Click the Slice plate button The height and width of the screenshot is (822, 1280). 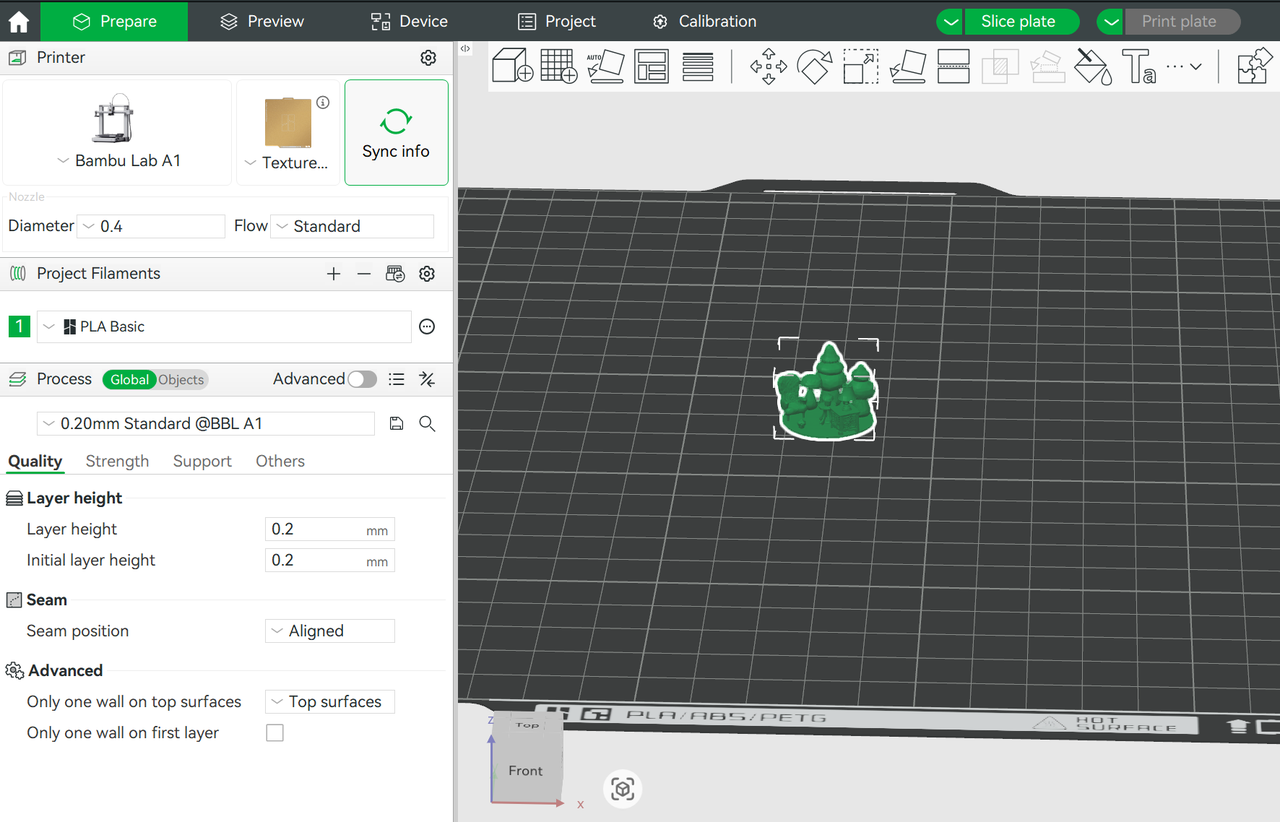tap(1022, 22)
